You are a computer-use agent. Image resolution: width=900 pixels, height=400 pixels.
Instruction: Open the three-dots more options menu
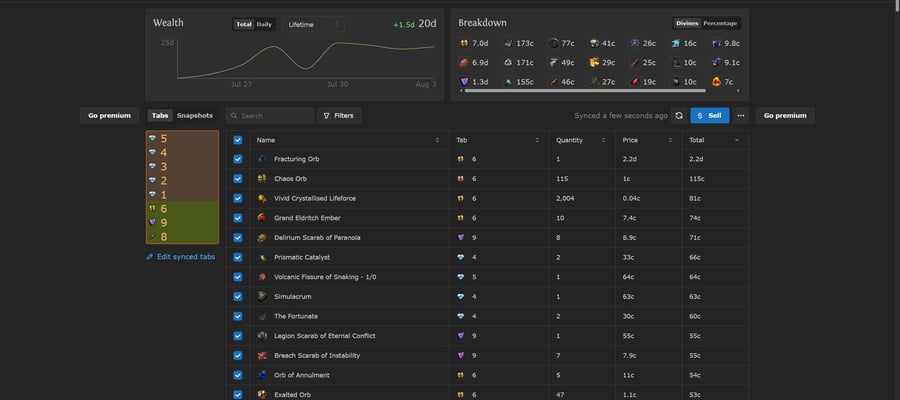(740, 115)
